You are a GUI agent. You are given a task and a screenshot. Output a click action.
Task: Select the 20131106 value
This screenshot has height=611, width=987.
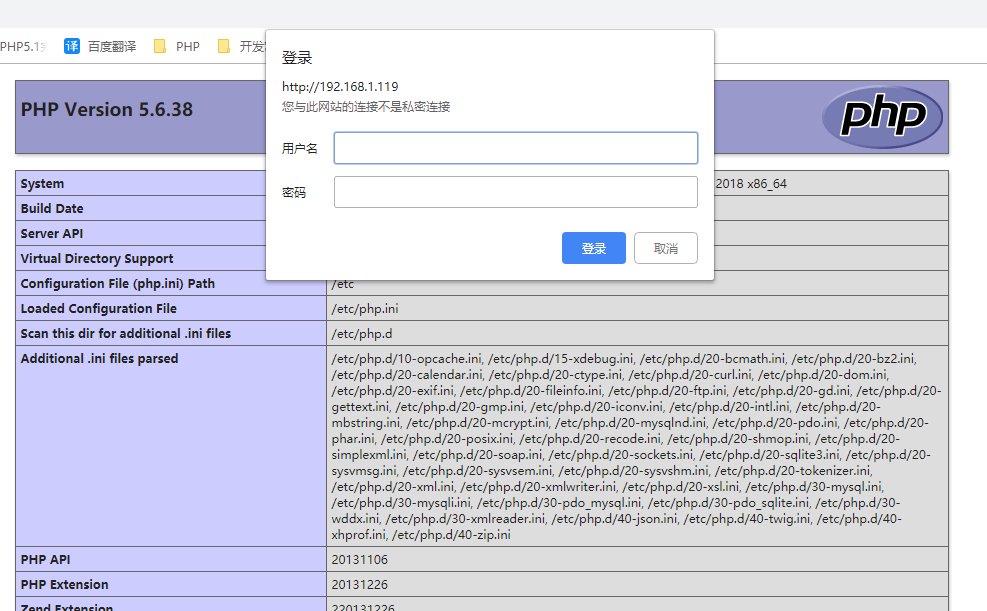[x=360, y=559]
